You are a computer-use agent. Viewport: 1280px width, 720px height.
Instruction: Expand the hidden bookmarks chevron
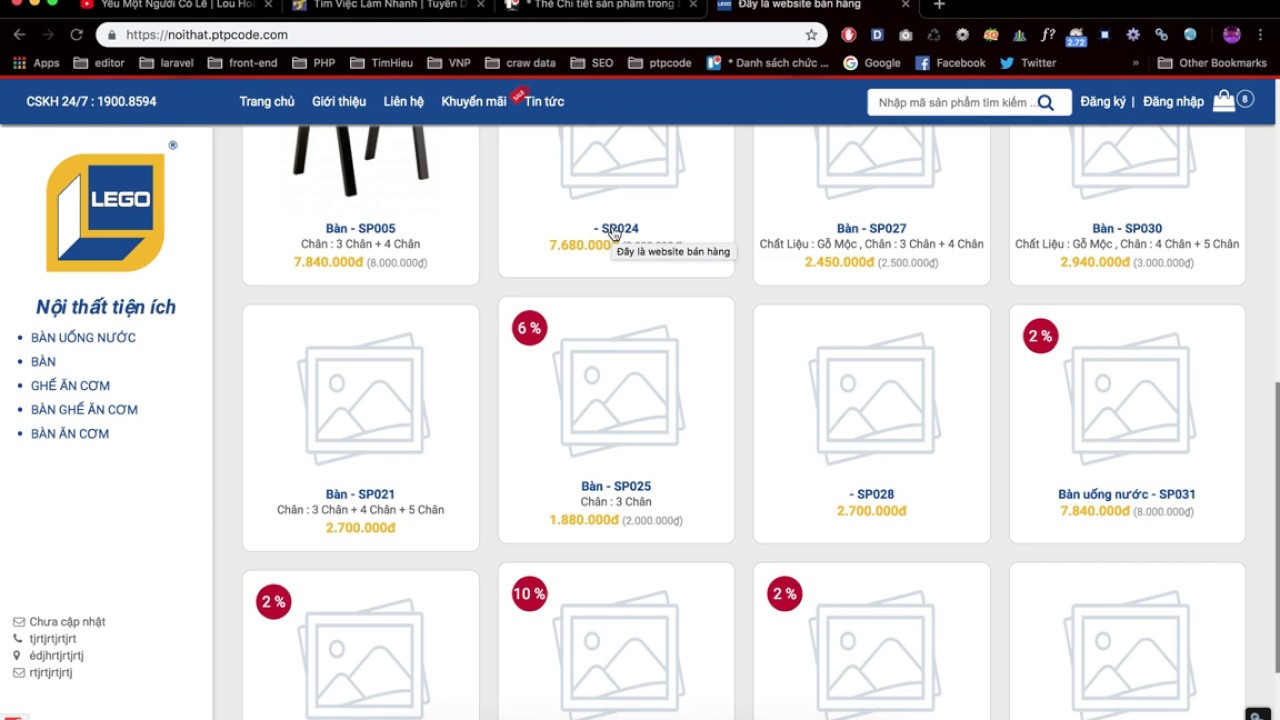tap(1136, 63)
